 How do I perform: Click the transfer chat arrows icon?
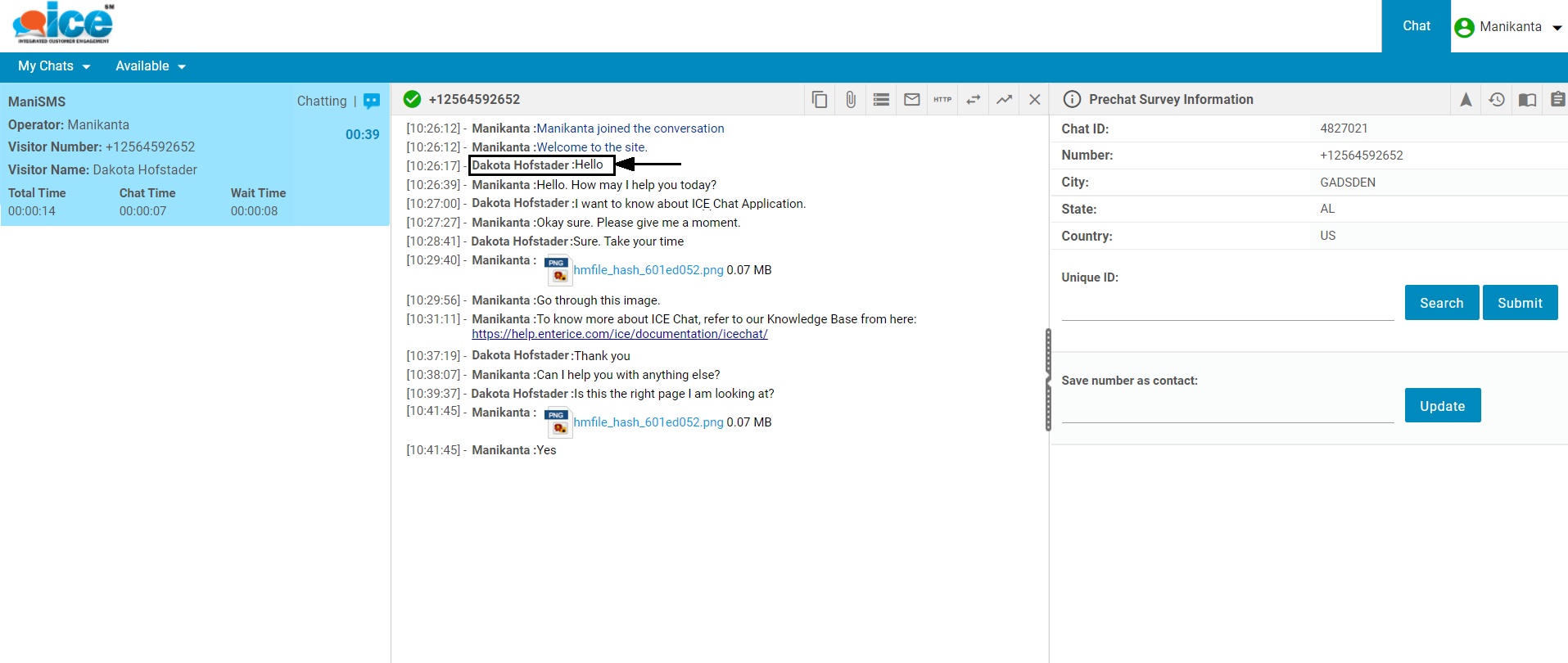973,100
